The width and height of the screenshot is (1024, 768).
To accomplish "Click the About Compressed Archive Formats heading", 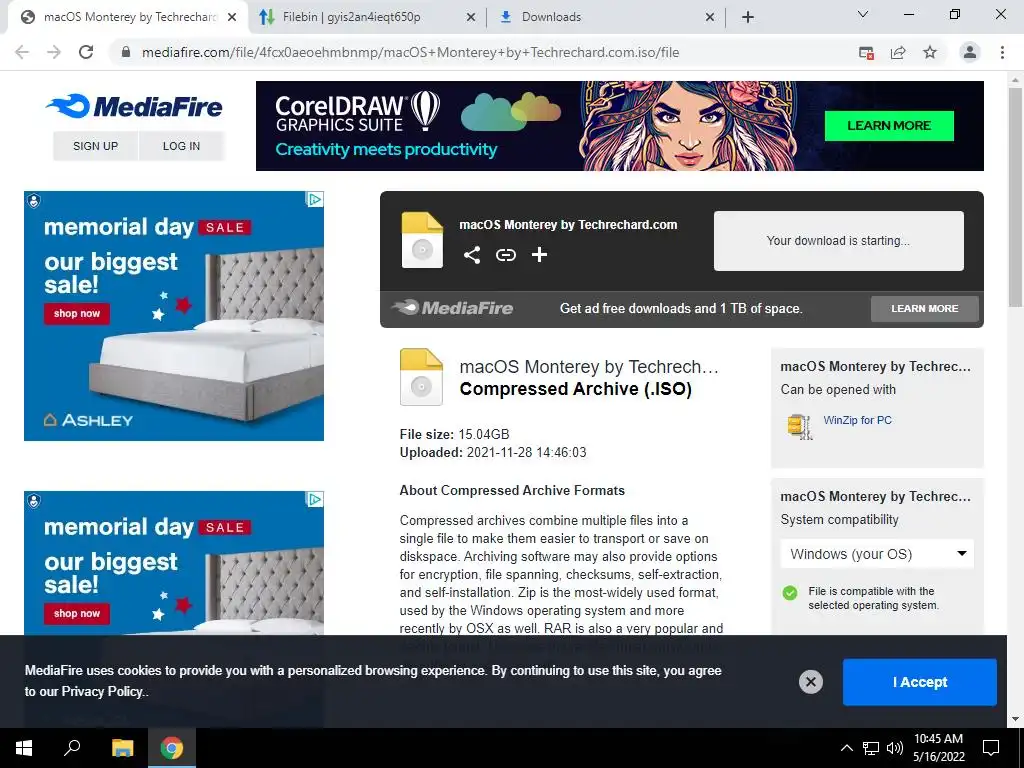I will [x=512, y=490].
